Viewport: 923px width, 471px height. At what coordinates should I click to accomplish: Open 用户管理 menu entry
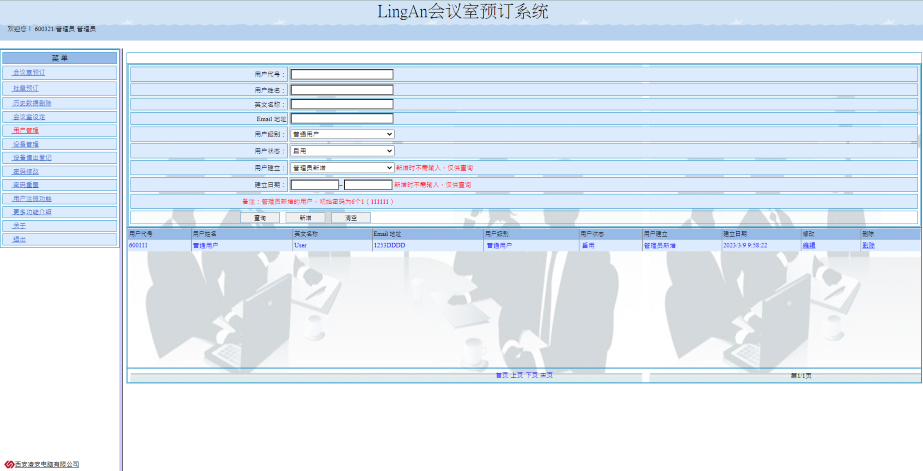click(26, 130)
